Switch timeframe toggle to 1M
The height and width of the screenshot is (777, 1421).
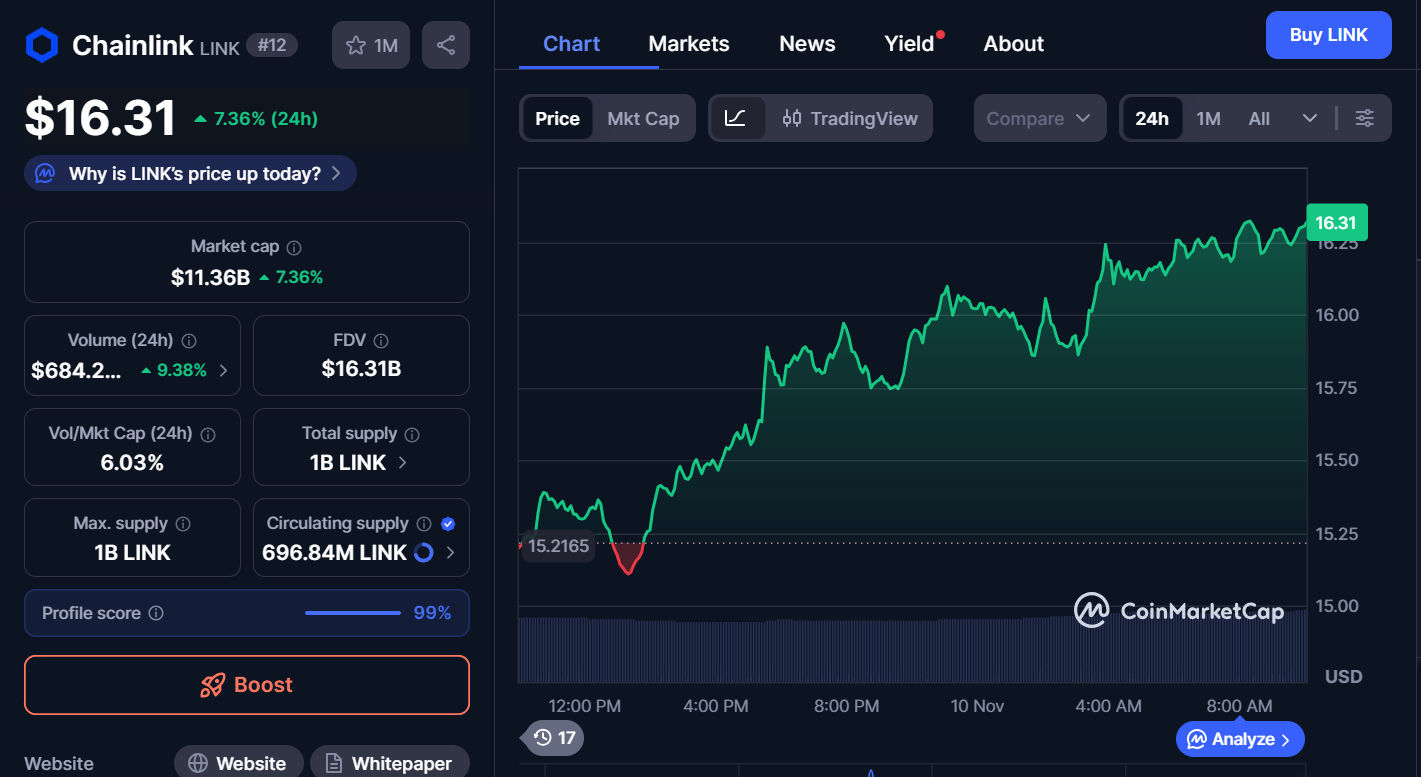click(x=1208, y=118)
